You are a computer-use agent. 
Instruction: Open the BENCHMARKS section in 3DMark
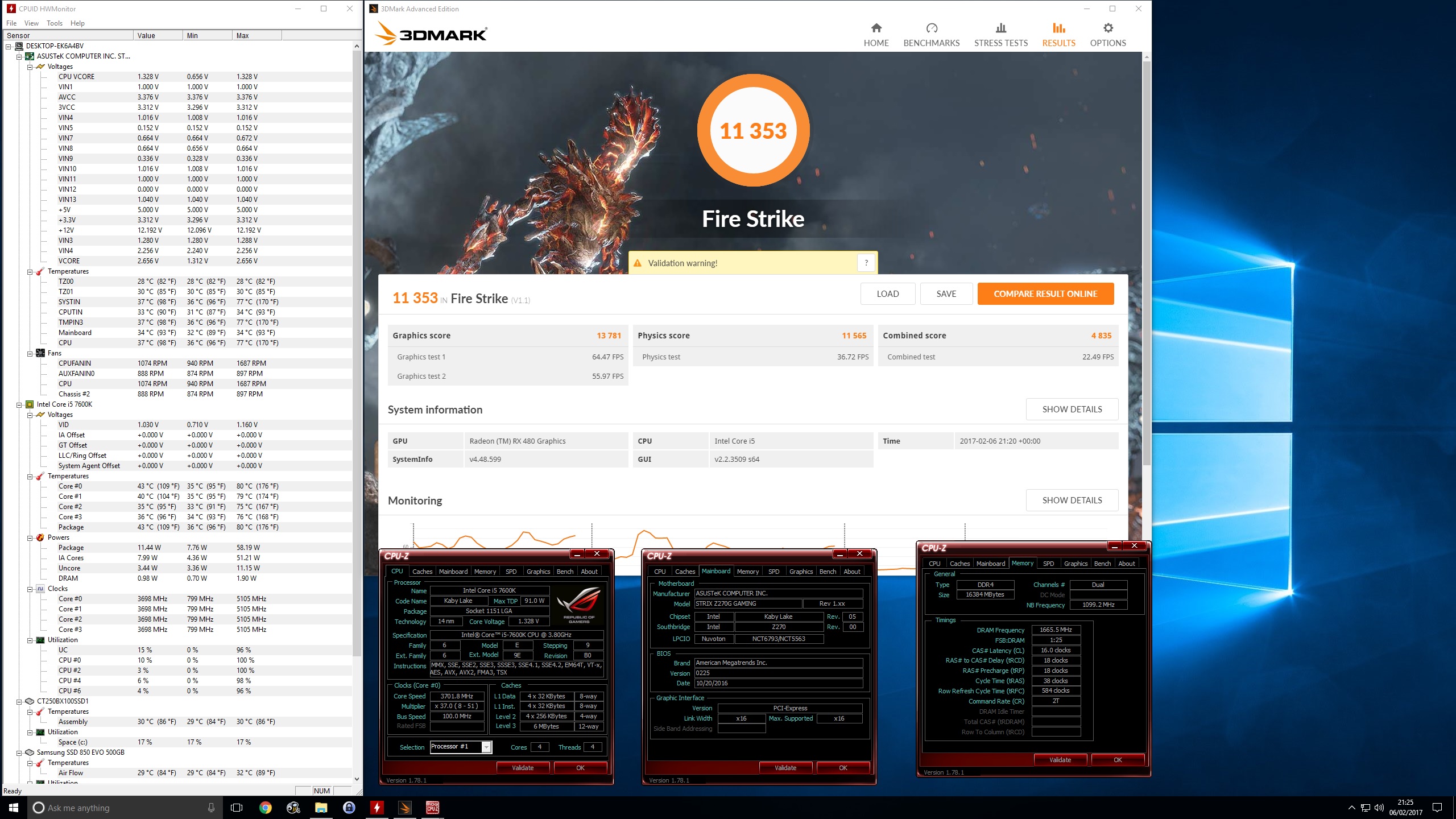(x=931, y=35)
